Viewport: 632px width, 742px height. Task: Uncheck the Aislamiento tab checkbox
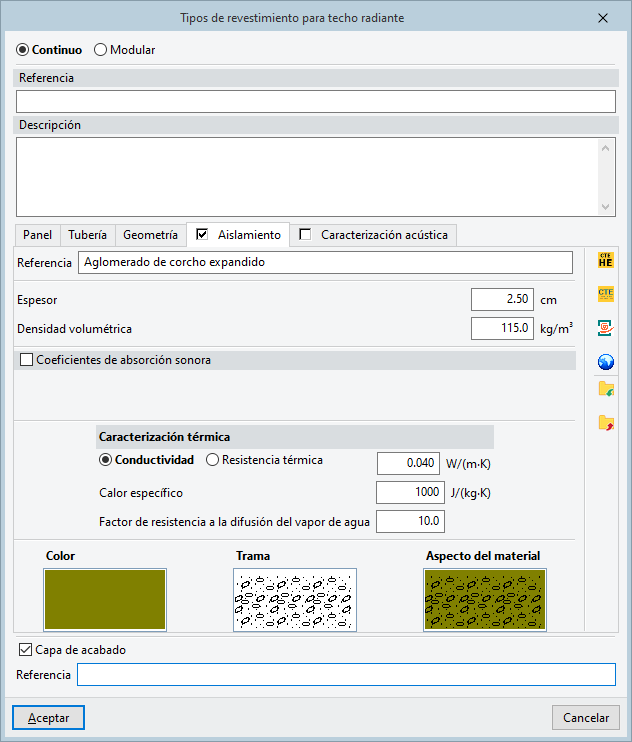click(x=202, y=234)
